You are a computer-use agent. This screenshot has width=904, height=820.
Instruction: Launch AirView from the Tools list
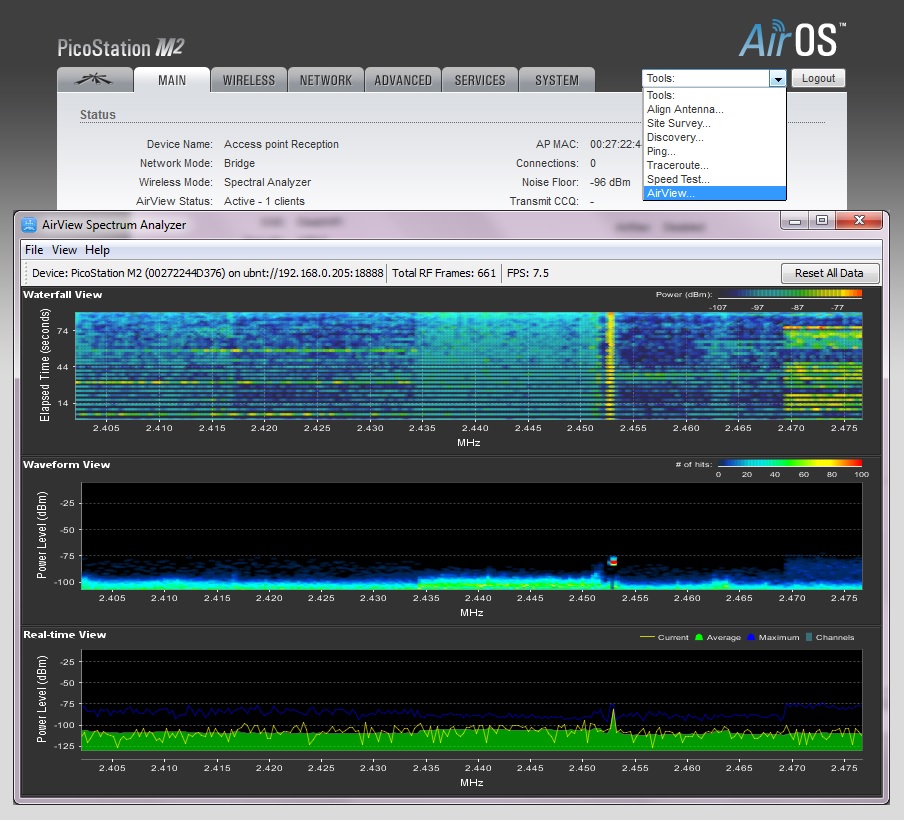point(714,193)
